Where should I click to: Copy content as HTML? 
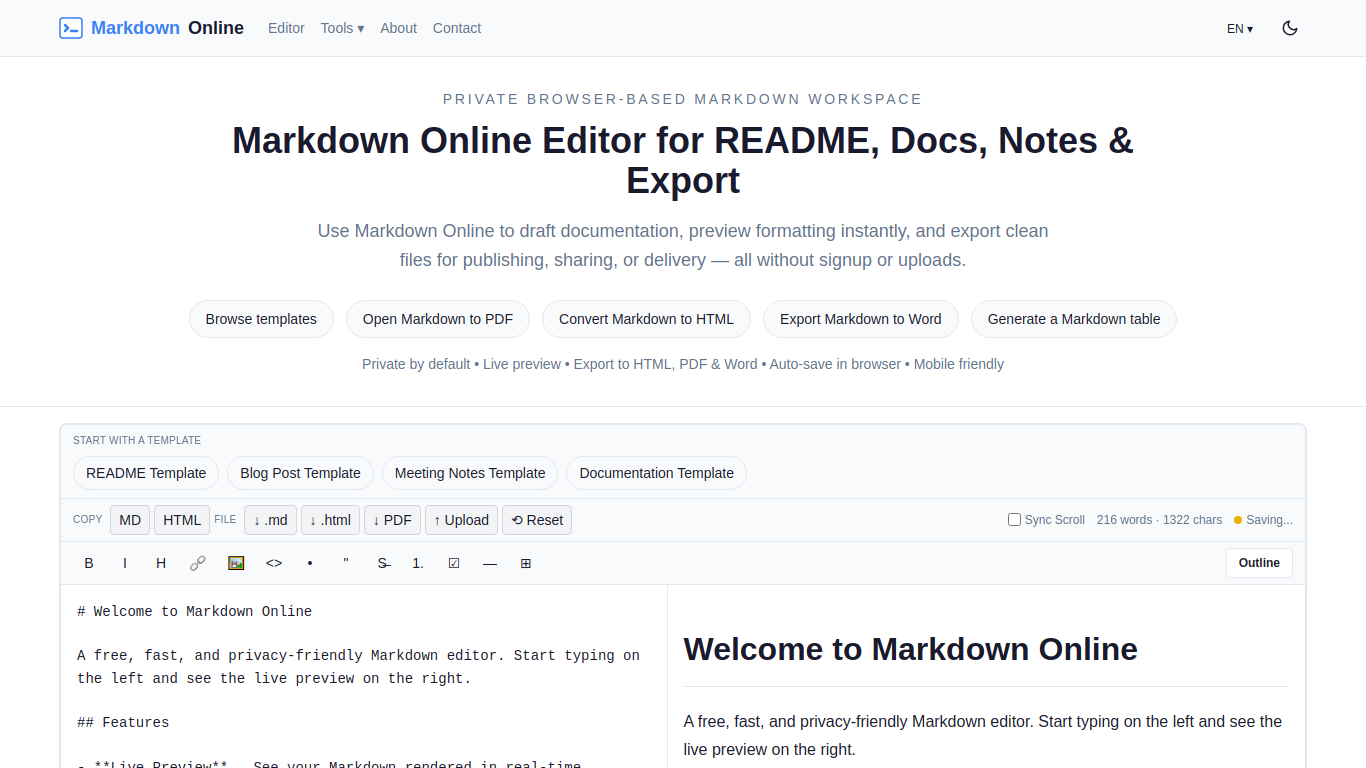[x=182, y=520]
